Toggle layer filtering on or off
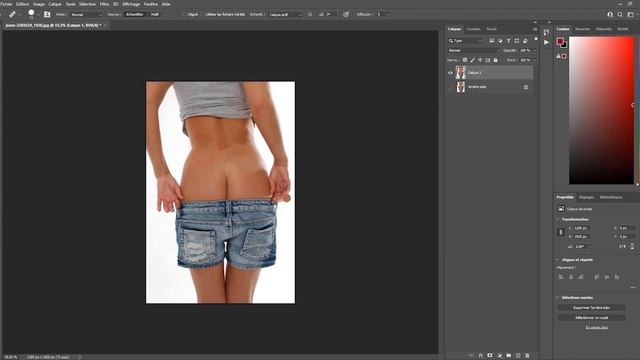 coord(536,39)
